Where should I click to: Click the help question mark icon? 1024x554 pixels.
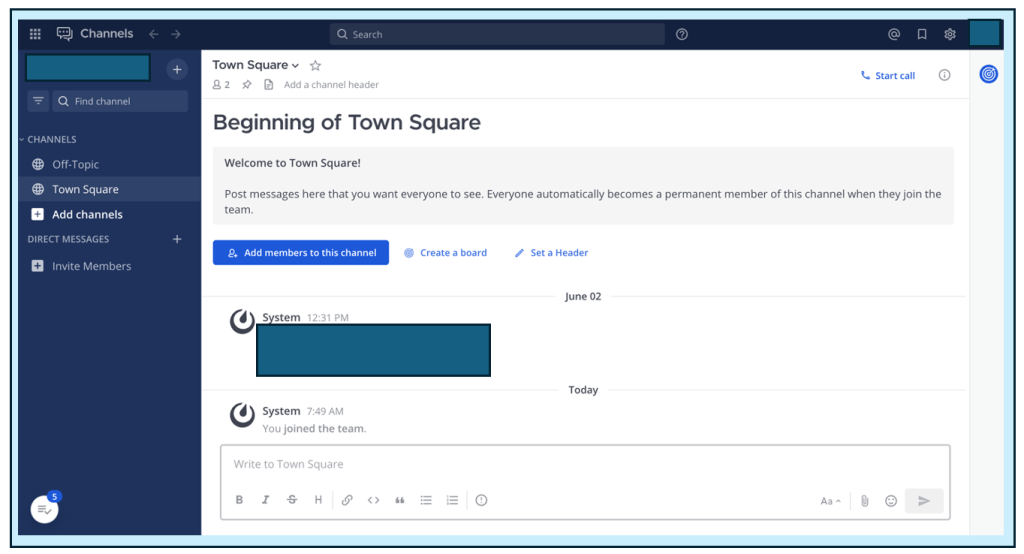coord(682,34)
